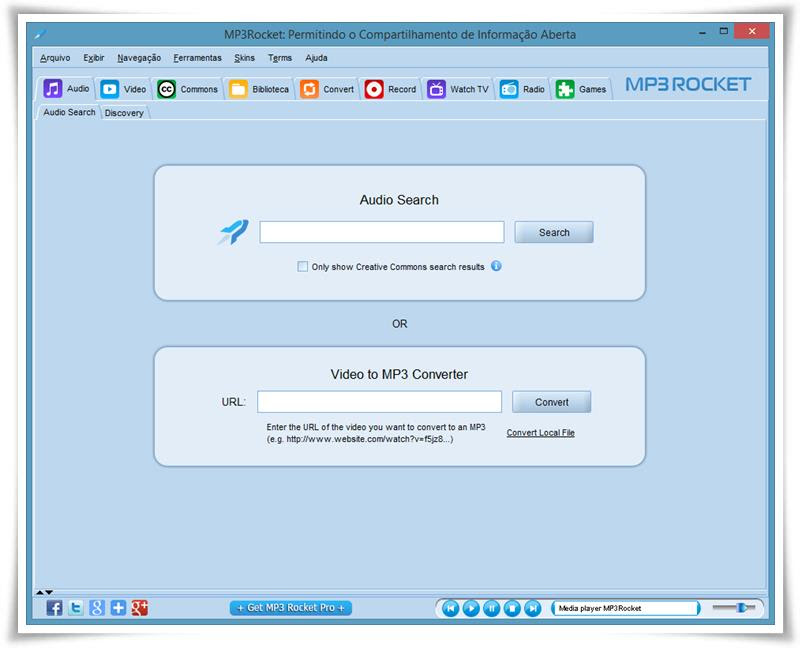Open the Terms menu

pyautogui.click(x=280, y=58)
